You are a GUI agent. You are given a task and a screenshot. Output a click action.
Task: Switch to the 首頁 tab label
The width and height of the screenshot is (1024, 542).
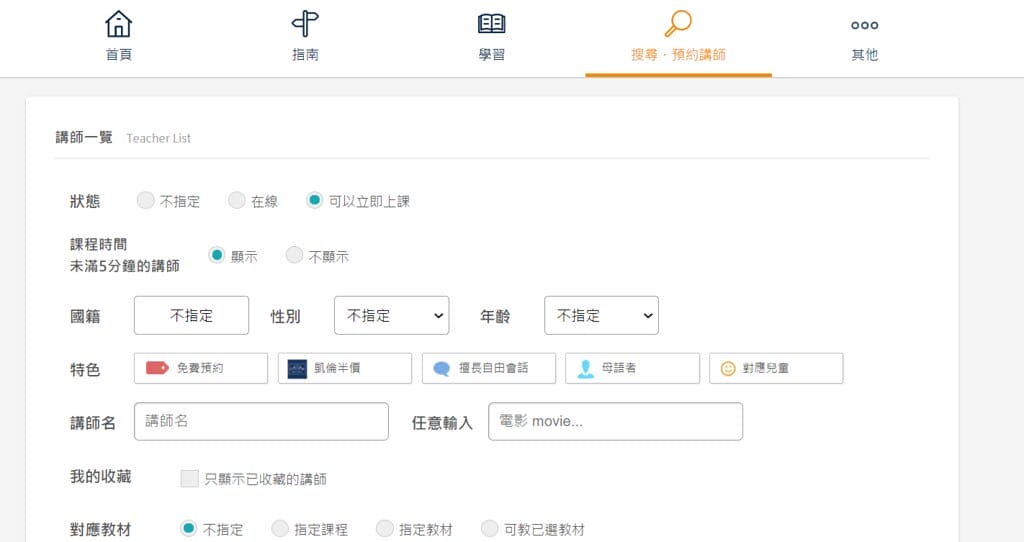coord(118,55)
